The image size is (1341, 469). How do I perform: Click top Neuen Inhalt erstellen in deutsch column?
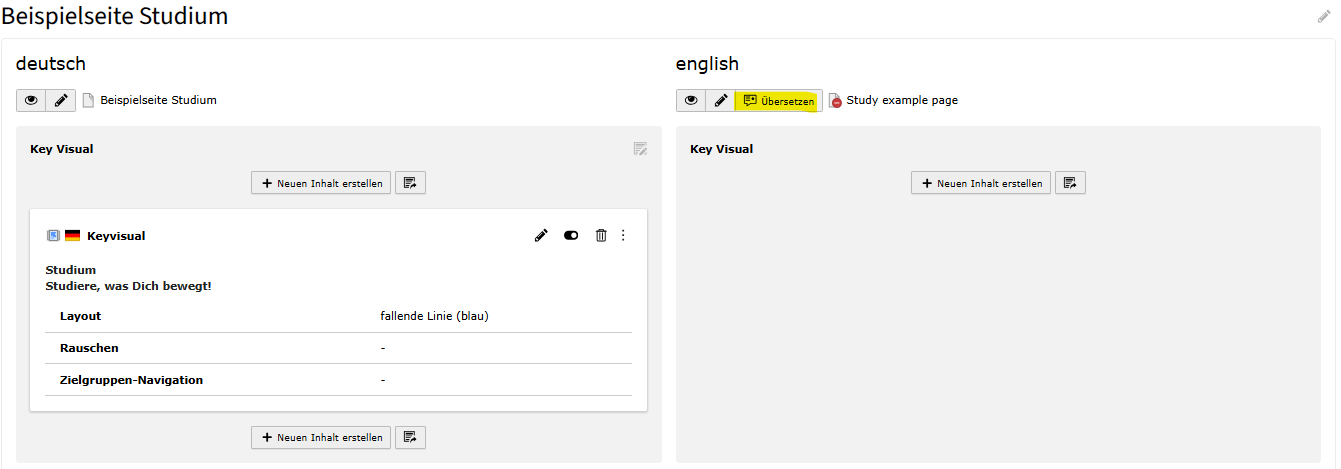coord(321,183)
